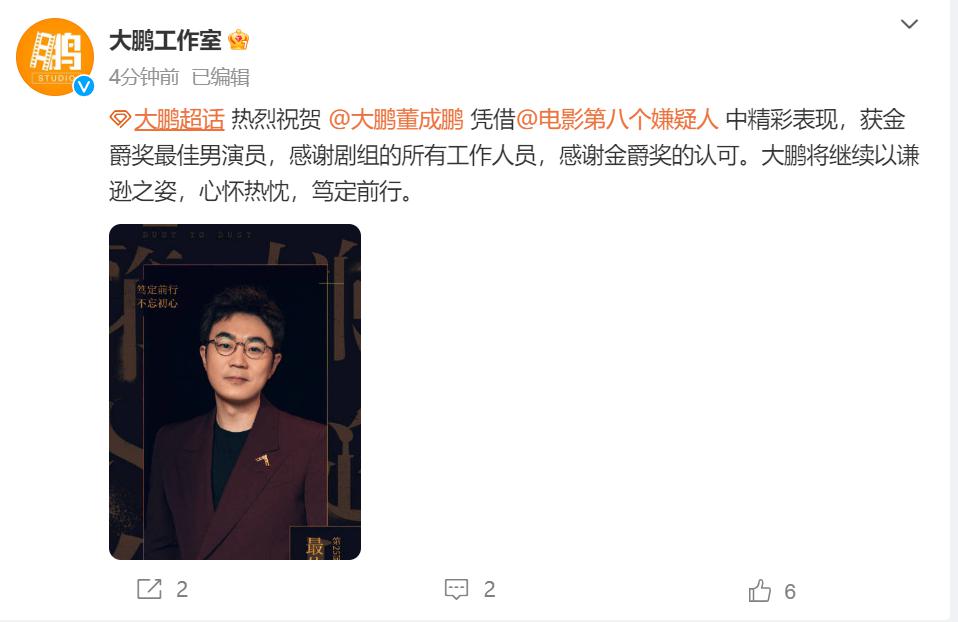The height and width of the screenshot is (622, 958).
Task: Click the blue verified V badge
Action: coord(84,86)
